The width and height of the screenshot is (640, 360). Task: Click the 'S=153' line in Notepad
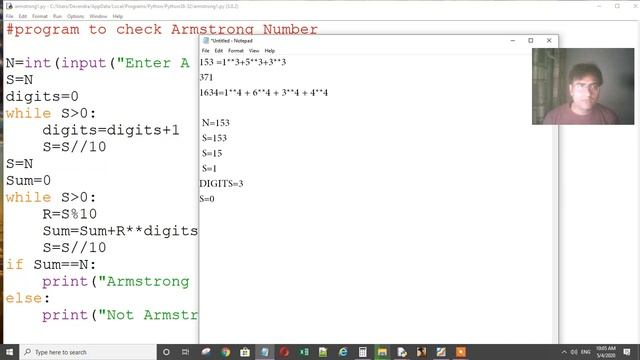(214, 138)
